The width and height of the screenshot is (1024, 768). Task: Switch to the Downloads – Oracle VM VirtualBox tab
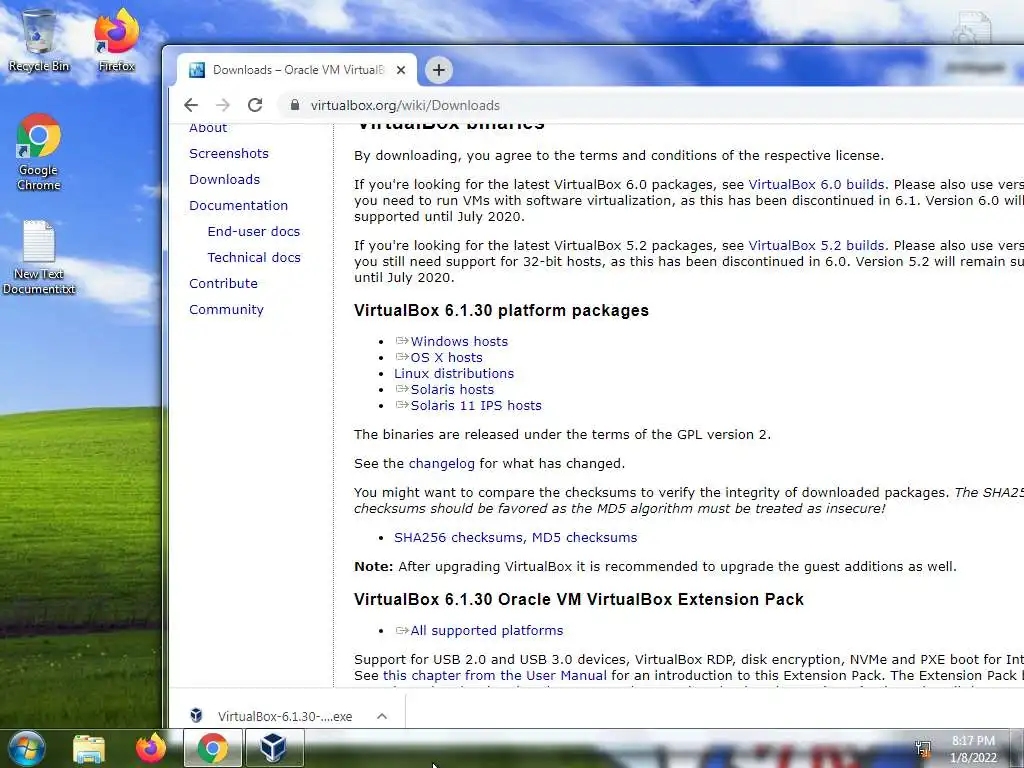point(297,70)
